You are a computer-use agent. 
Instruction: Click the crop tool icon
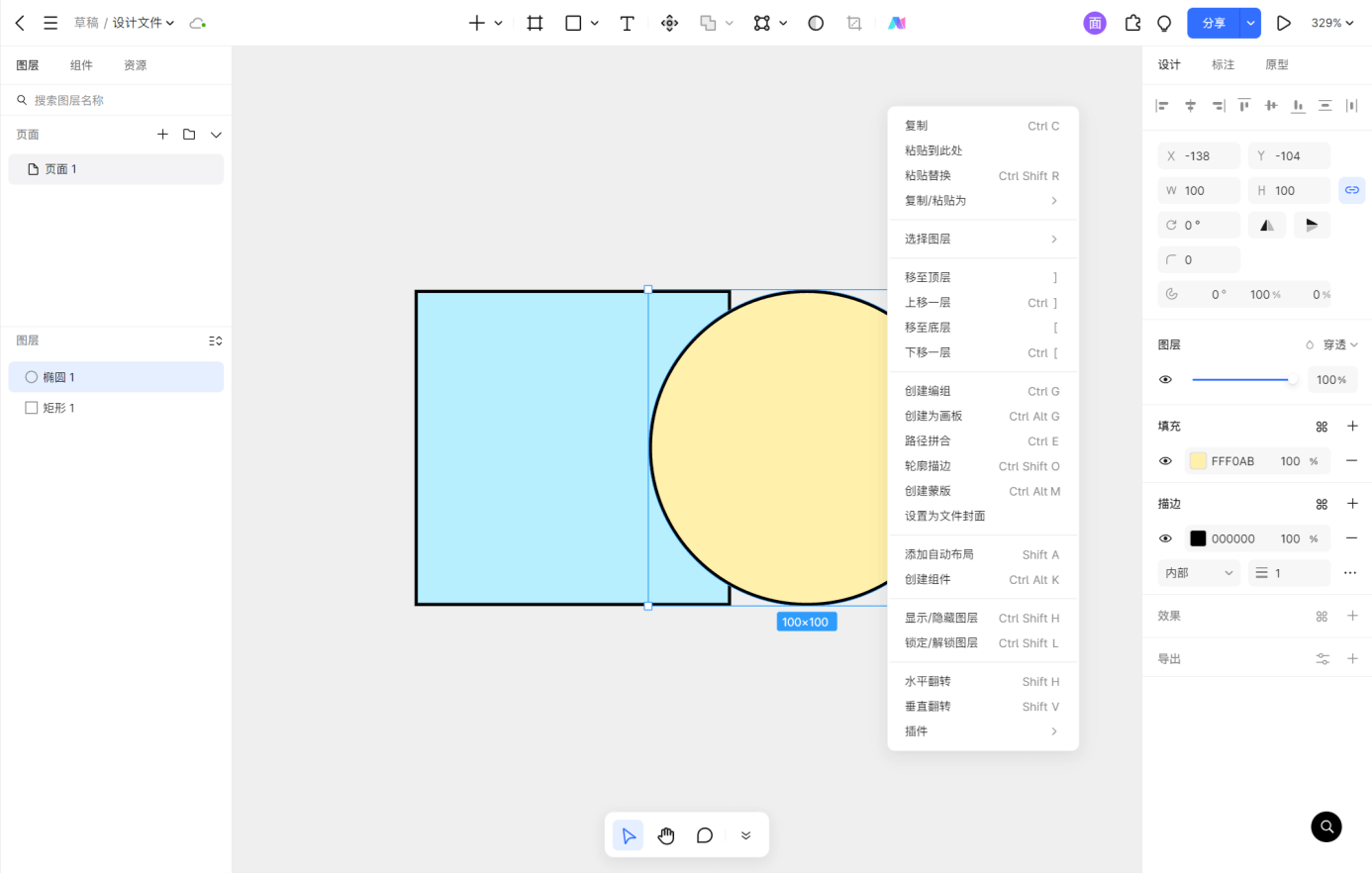click(x=854, y=23)
